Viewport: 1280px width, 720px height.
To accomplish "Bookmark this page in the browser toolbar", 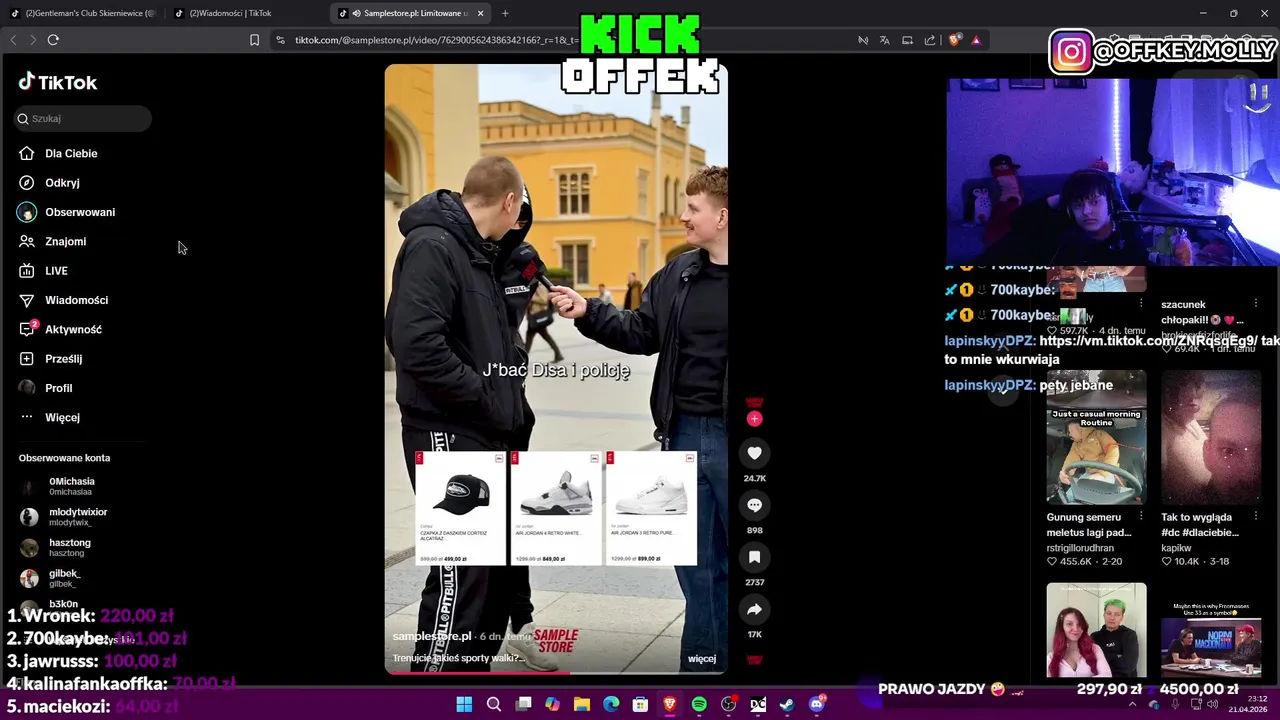I will [254, 40].
